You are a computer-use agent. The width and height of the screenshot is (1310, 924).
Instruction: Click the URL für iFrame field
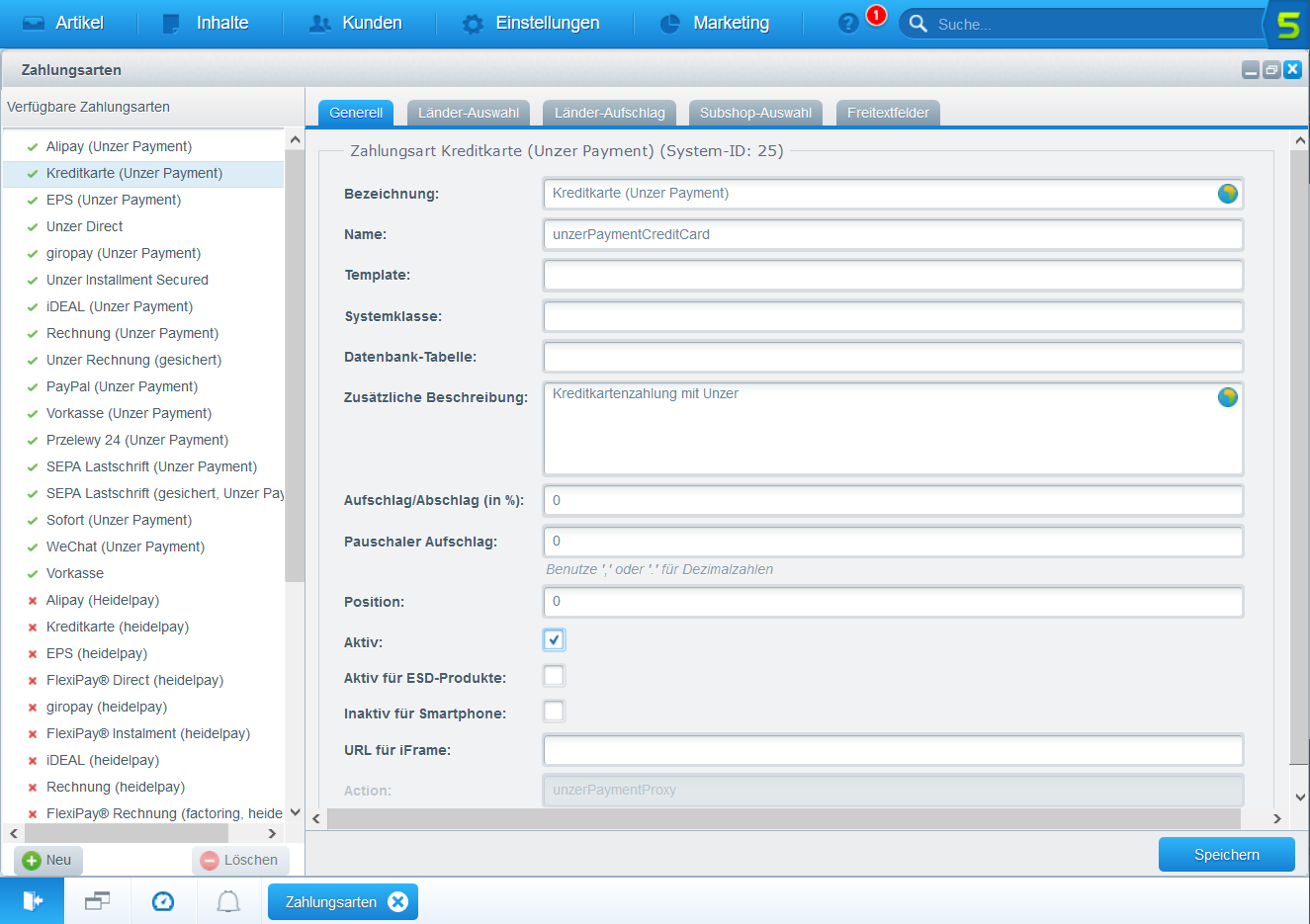pos(893,750)
